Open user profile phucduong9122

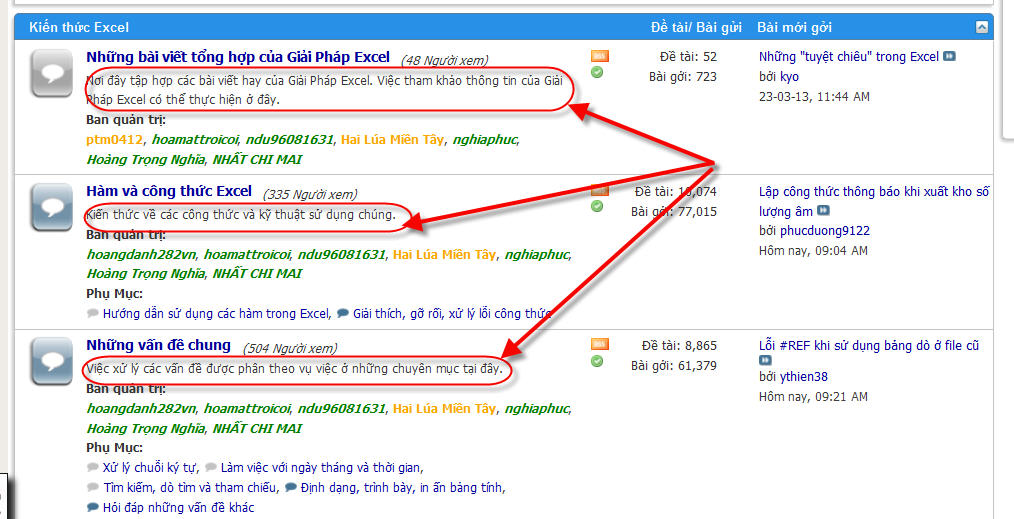pyautogui.click(x=825, y=231)
